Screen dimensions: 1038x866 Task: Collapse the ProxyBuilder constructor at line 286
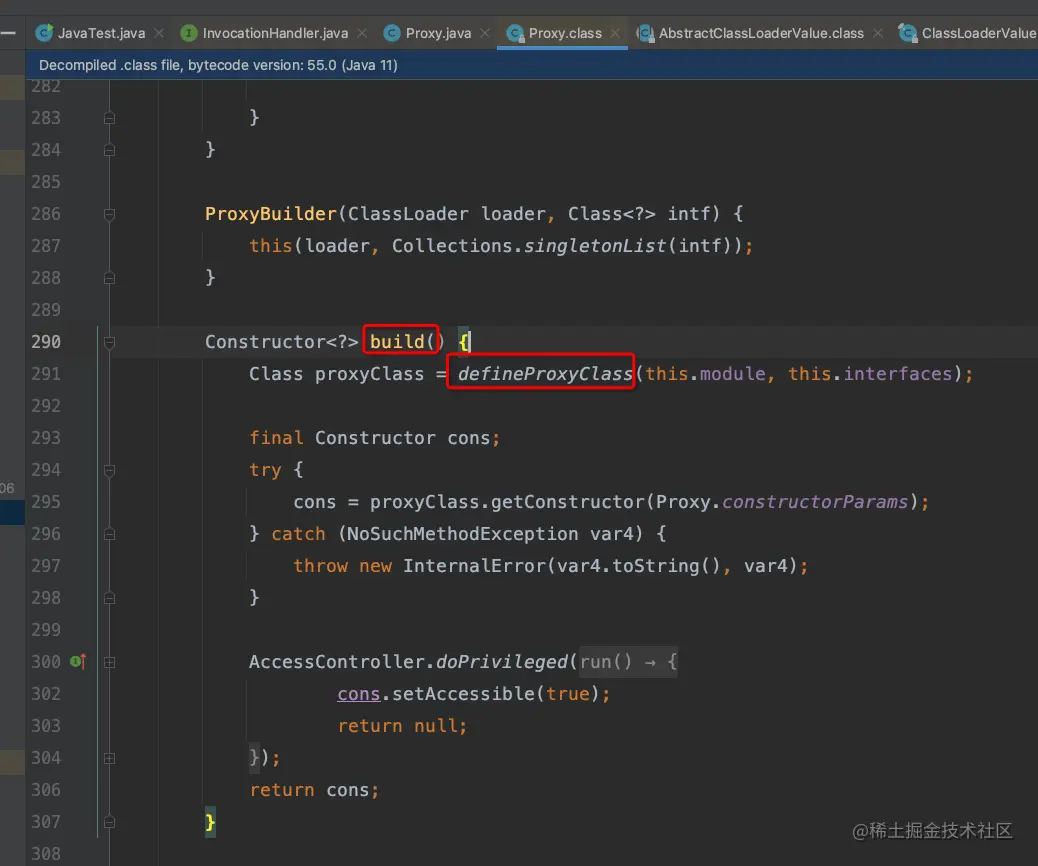pyautogui.click(x=109, y=214)
